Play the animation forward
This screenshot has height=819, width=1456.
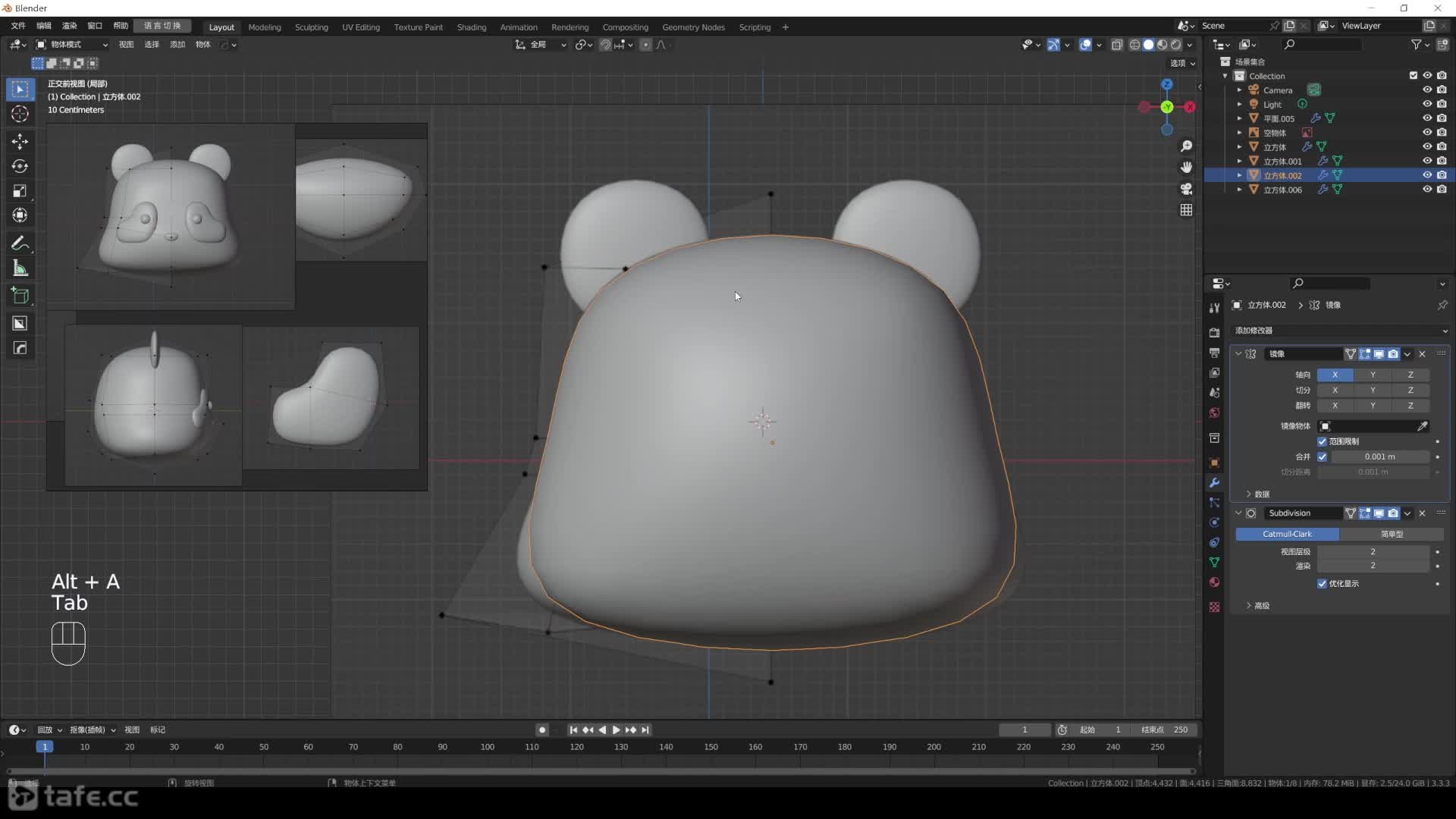[x=616, y=730]
